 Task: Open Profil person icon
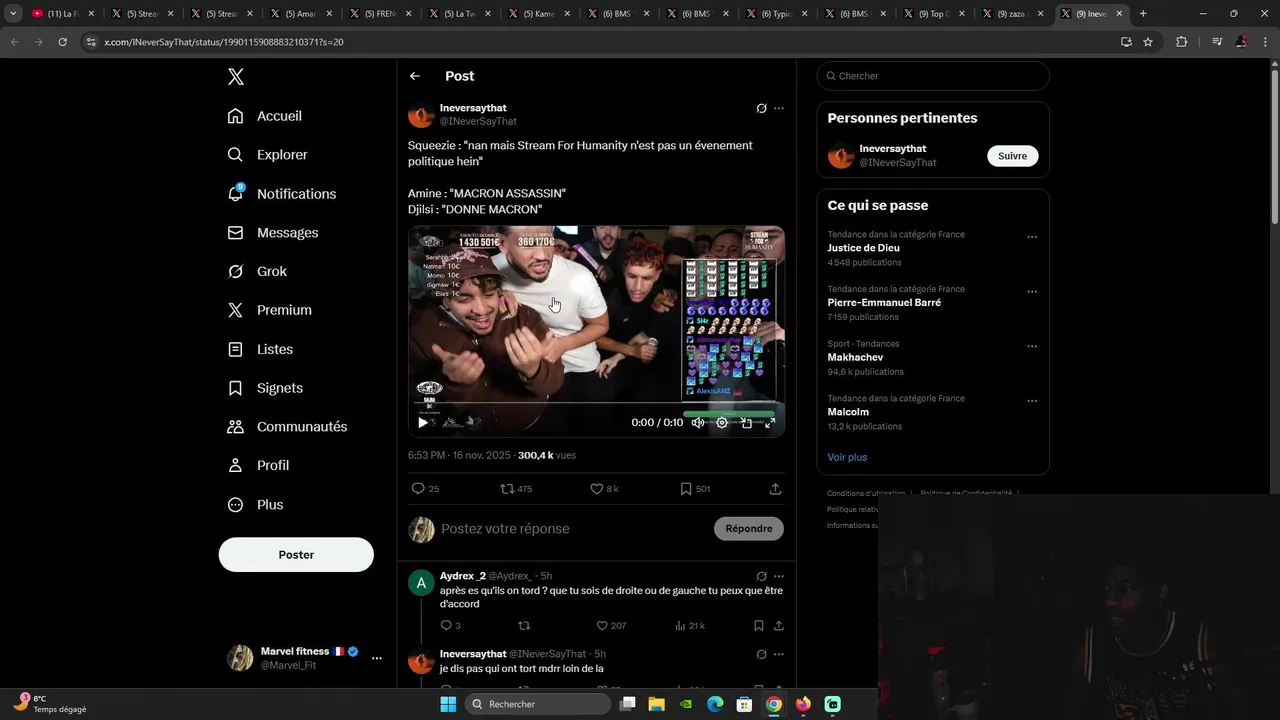235,465
